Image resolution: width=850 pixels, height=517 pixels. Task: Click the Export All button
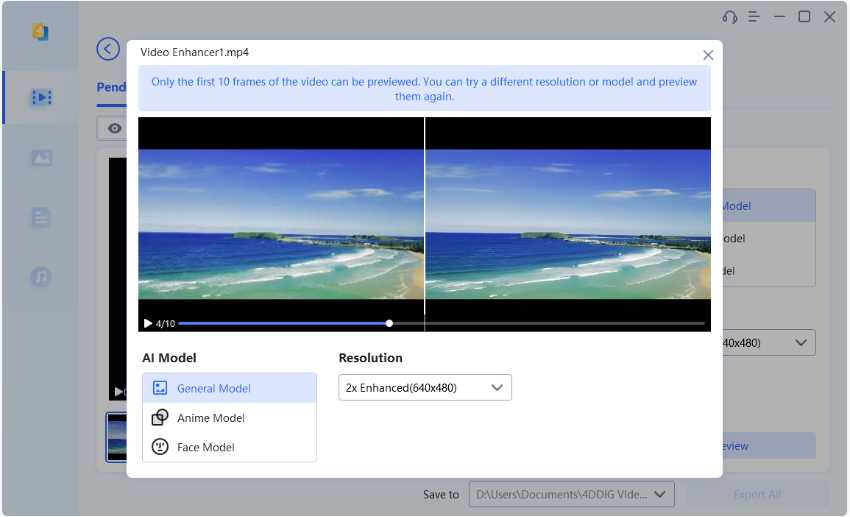coord(757,494)
